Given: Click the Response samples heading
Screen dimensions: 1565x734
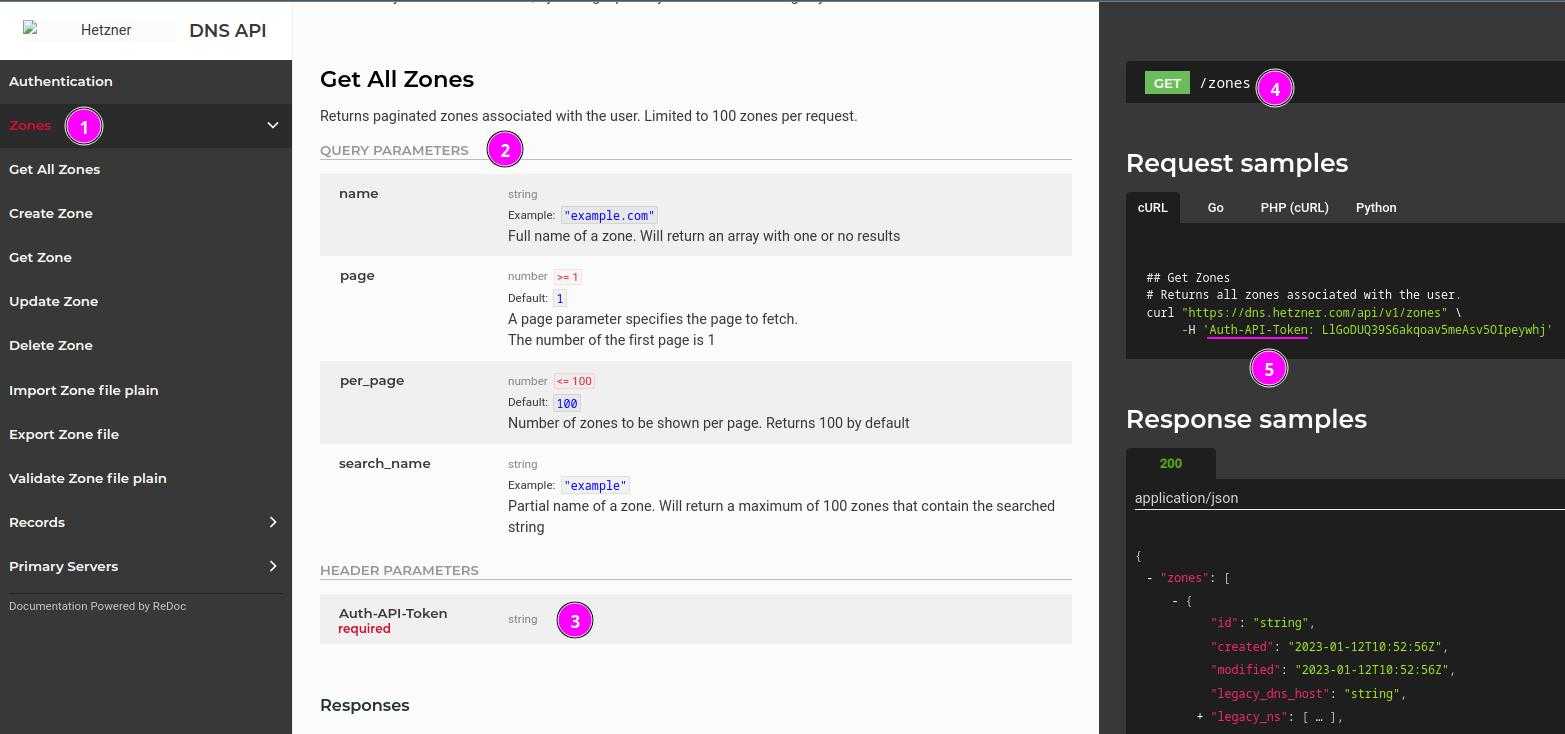Looking at the screenshot, I should tap(1246, 419).
